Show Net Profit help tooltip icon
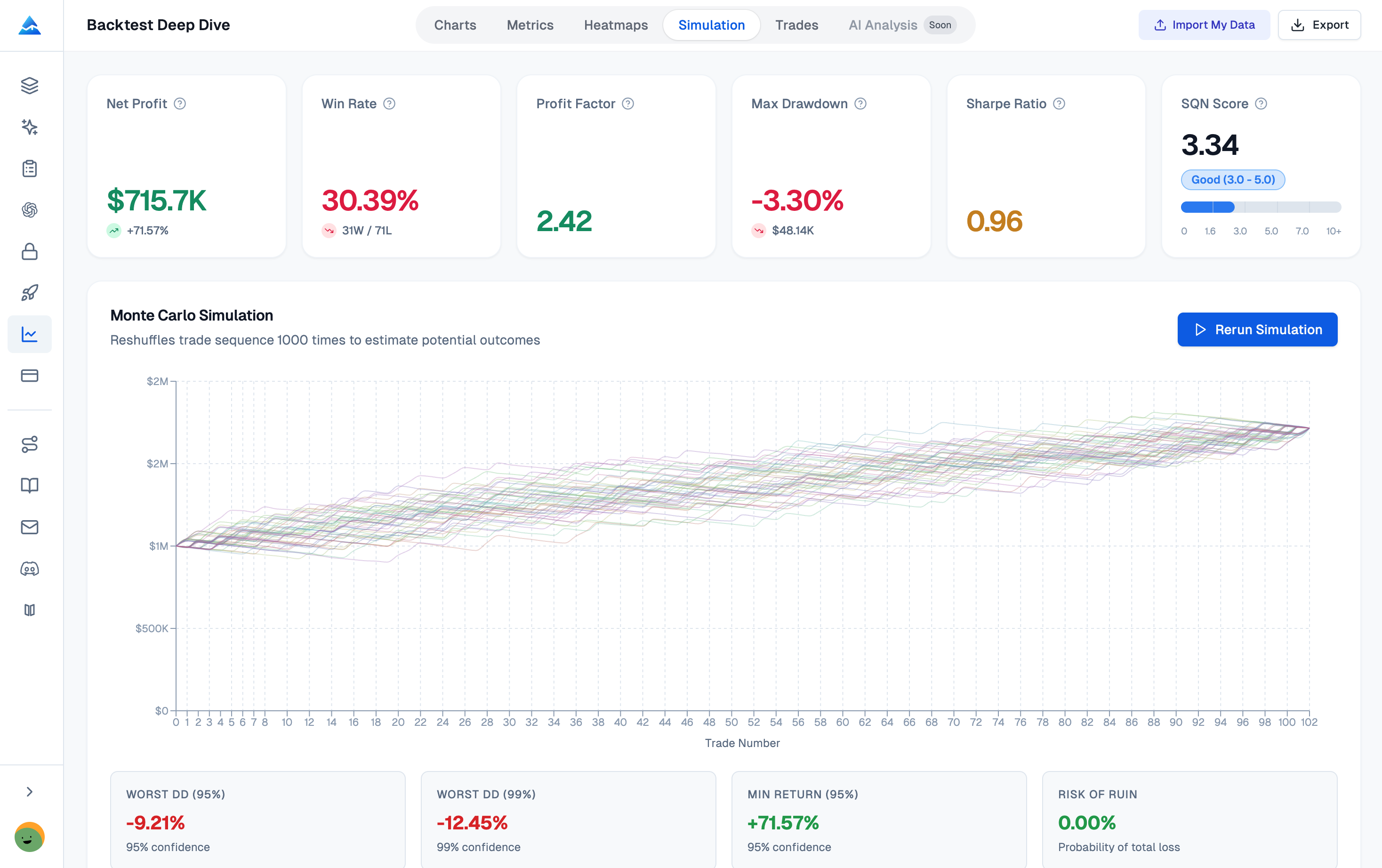Image resolution: width=1382 pixels, height=868 pixels. point(180,104)
